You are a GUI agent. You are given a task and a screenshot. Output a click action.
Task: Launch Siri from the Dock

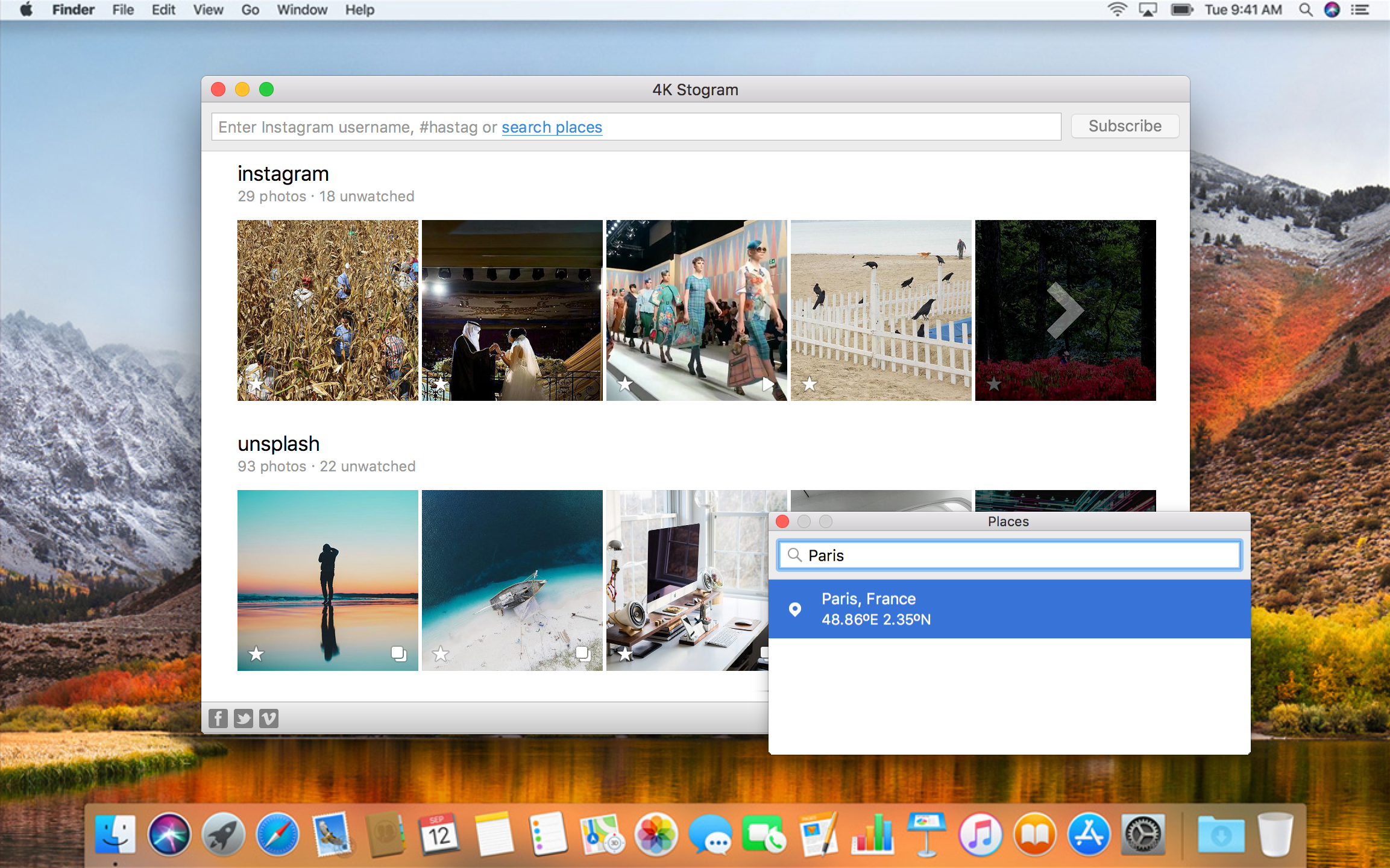(169, 834)
